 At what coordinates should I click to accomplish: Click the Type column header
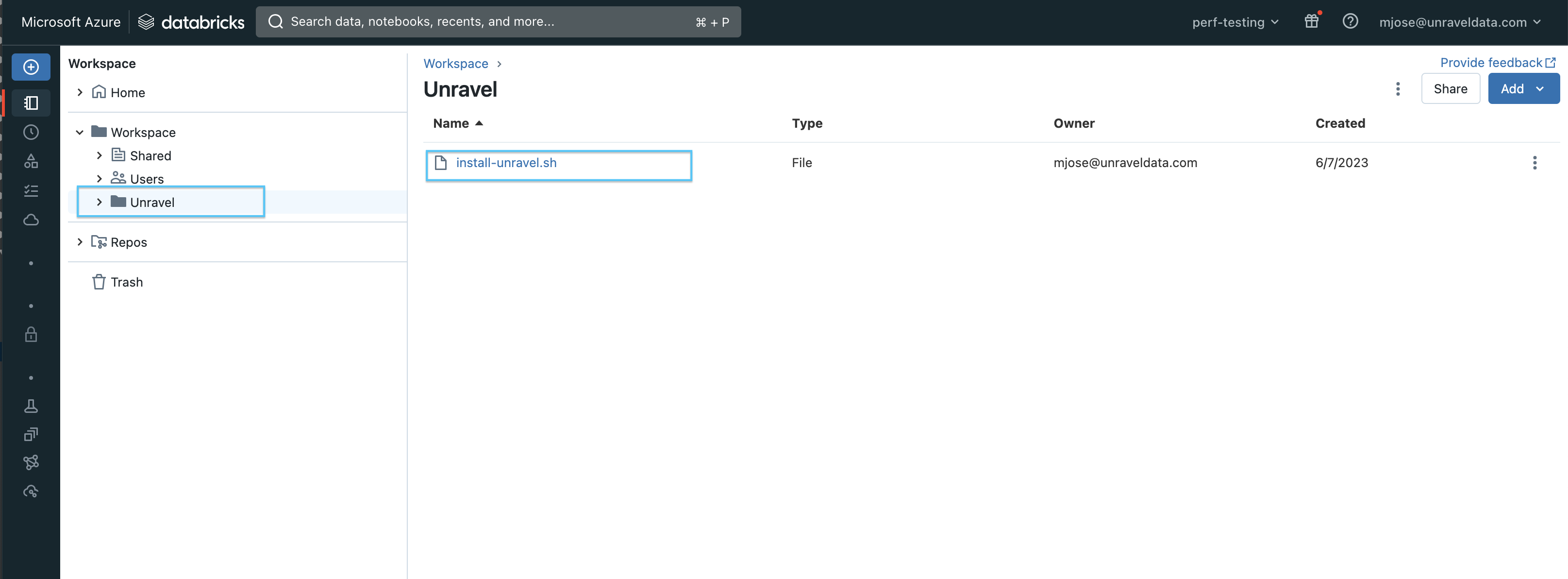806,123
